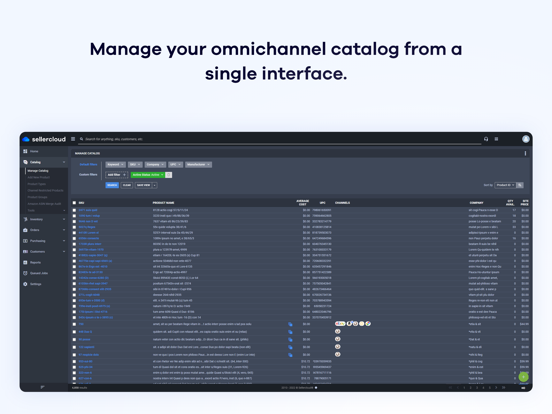Open the user profile avatar
The image size is (552, 414).
(526, 139)
